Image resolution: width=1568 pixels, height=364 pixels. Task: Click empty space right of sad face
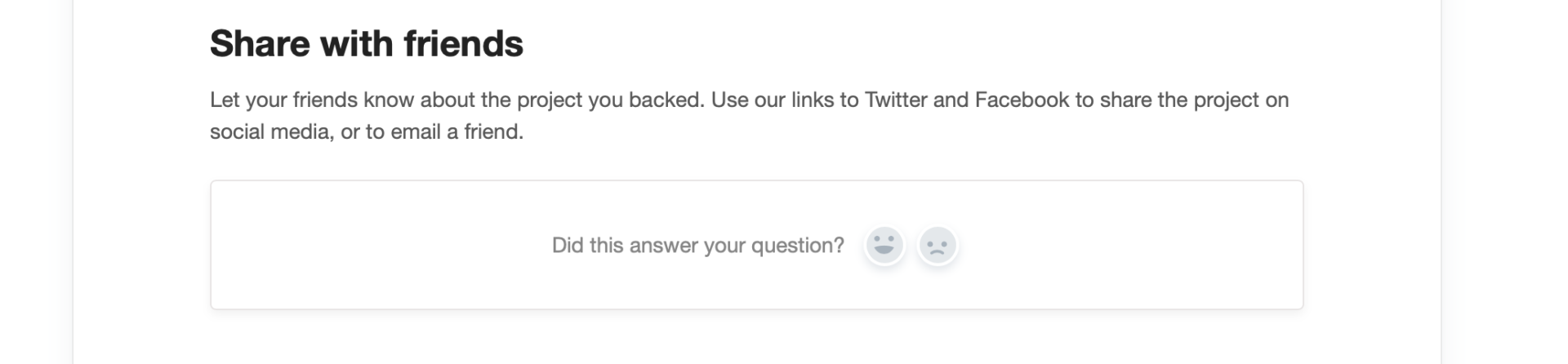[x=1127, y=245]
